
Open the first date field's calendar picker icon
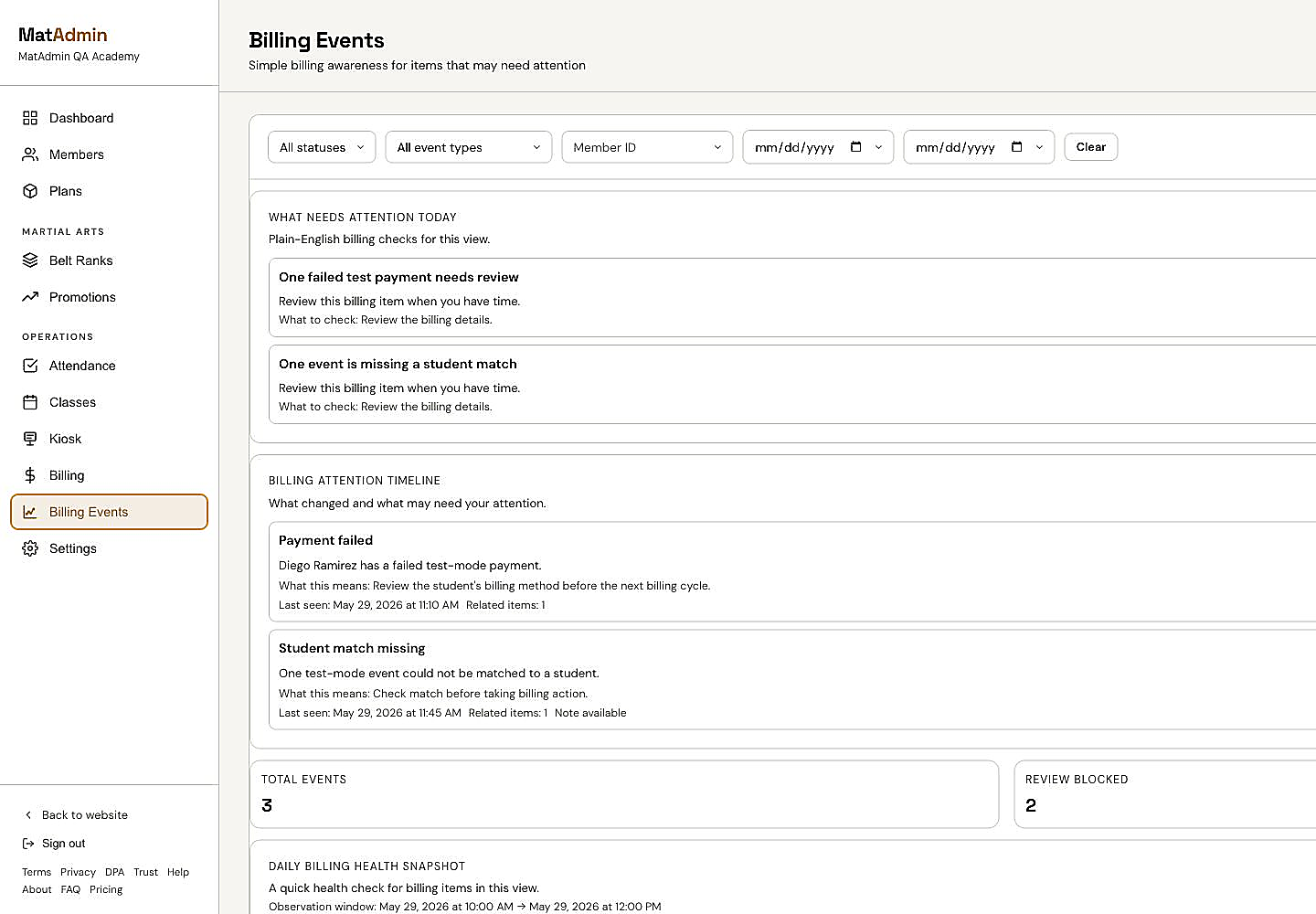pyautogui.click(x=856, y=147)
